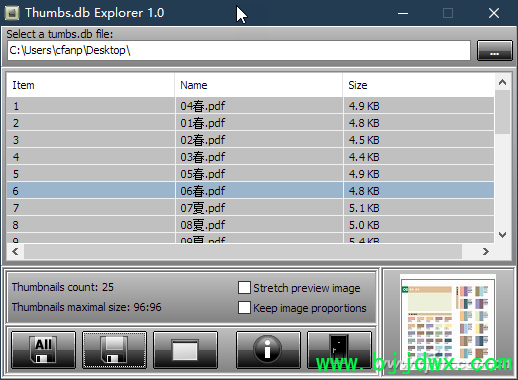This screenshot has height=380, width=518.
Task: Select row 05春.pdf
Action: pyautogui.click(x=250, y=174)
